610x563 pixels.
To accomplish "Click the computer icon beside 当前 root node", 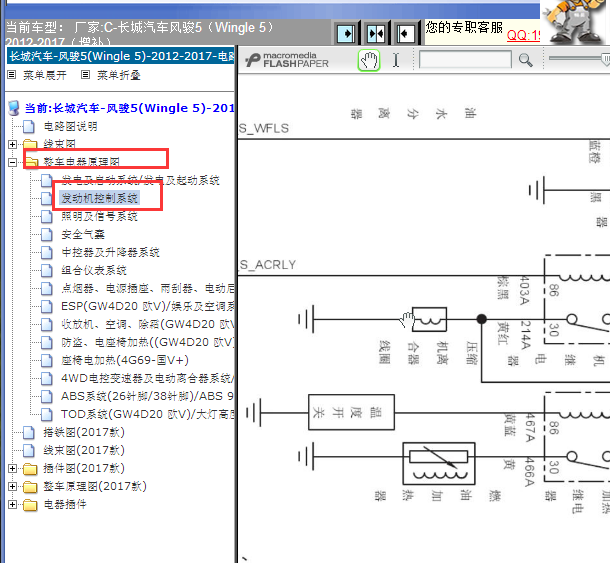I will (x=14, y=108).
